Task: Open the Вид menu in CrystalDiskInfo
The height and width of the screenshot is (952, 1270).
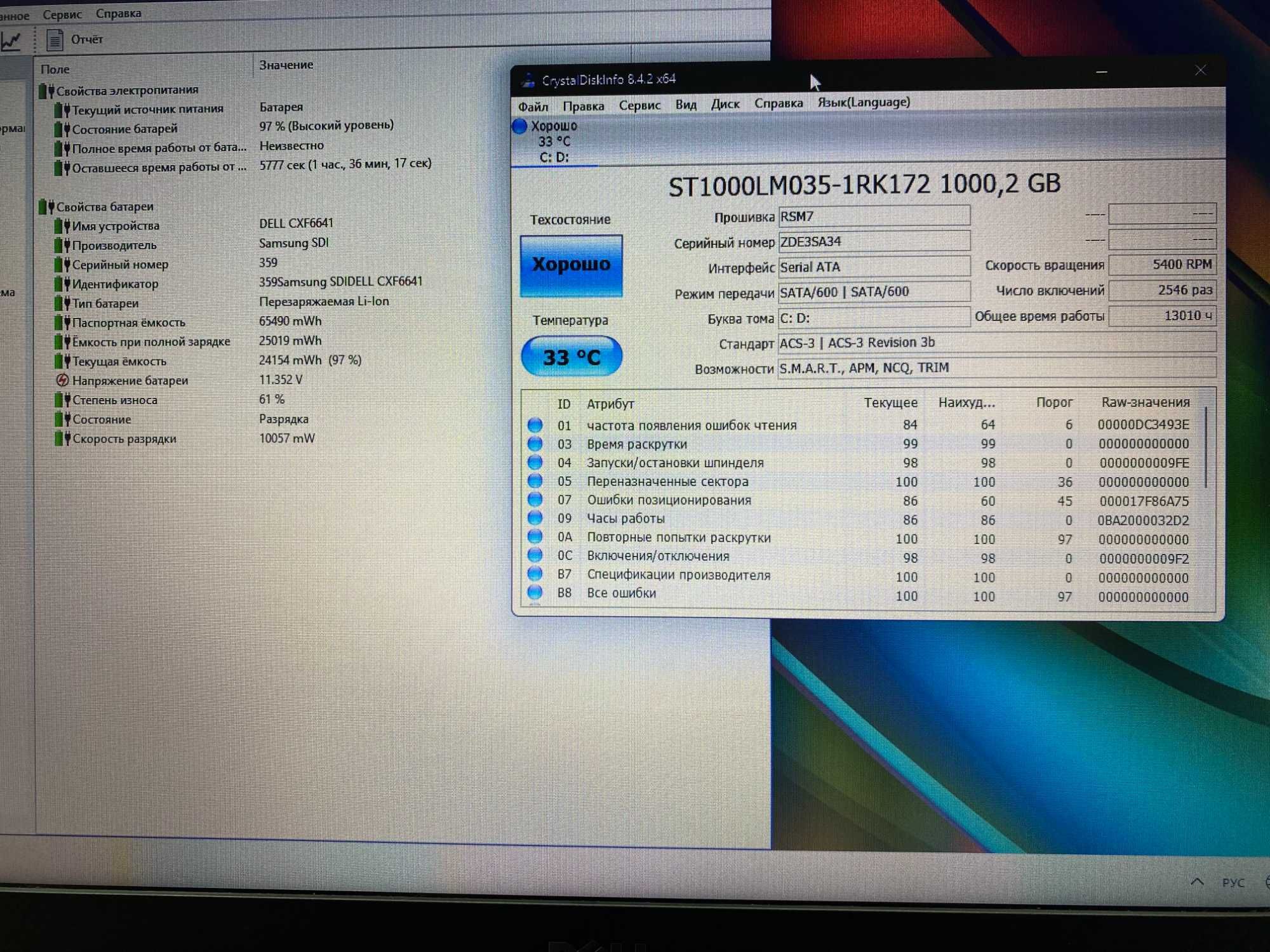Action: tap(685, 105)
